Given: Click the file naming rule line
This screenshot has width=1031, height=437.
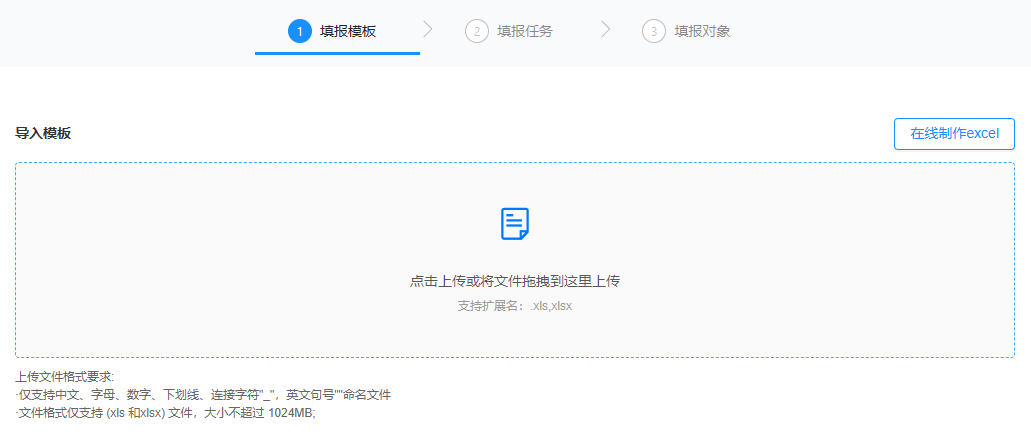Looking at the screenshot, I should (203, 396).
